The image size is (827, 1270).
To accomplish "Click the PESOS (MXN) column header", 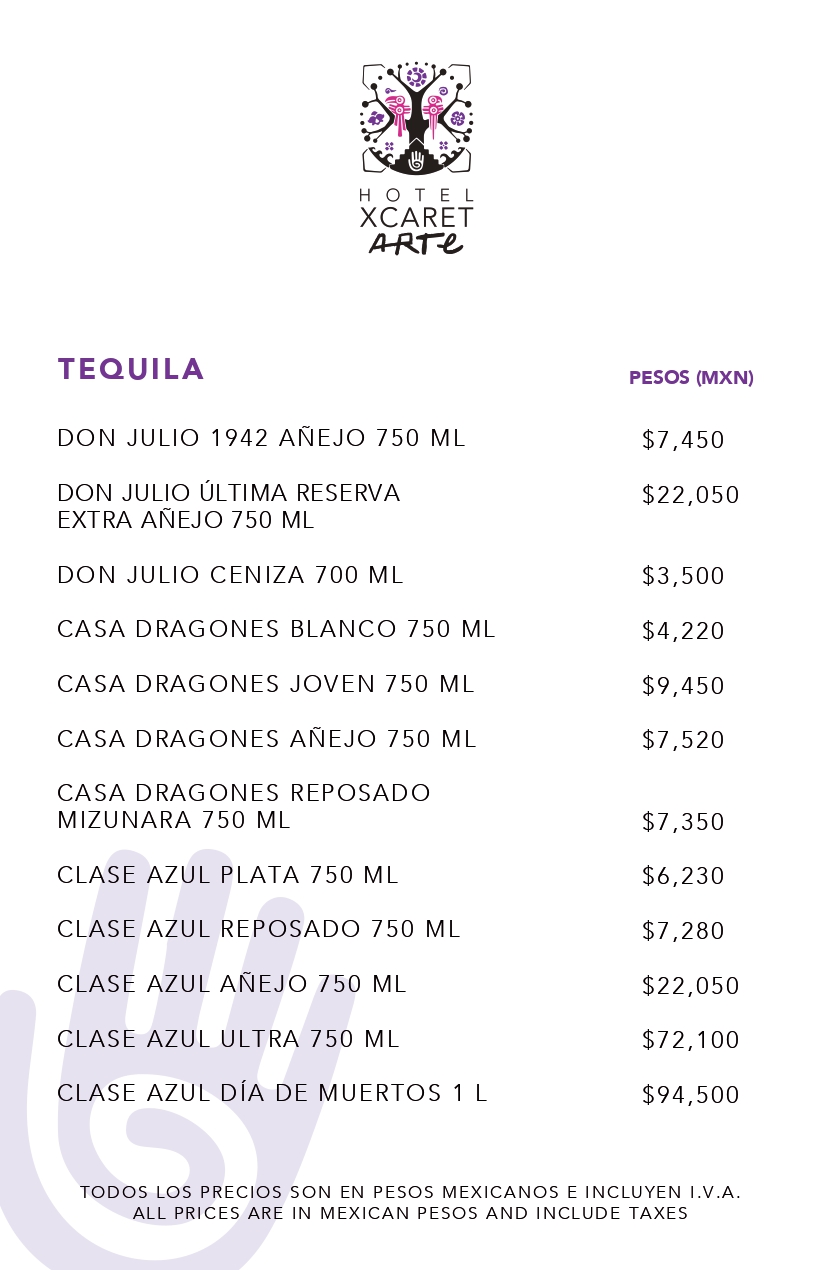I will pos(691,378).
